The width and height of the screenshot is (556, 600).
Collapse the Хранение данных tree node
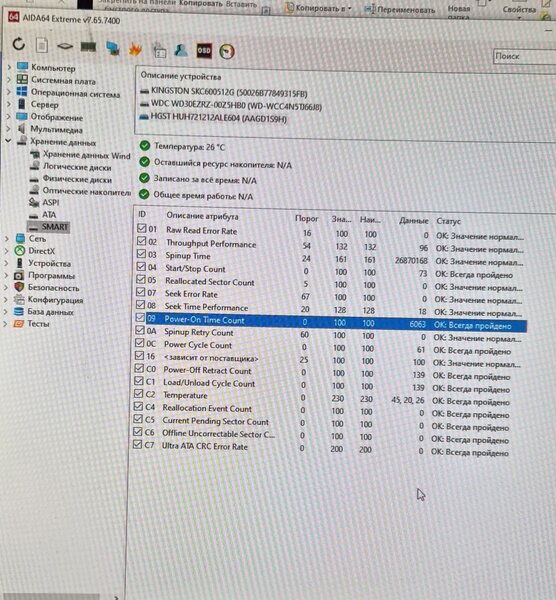pos(8,141)
